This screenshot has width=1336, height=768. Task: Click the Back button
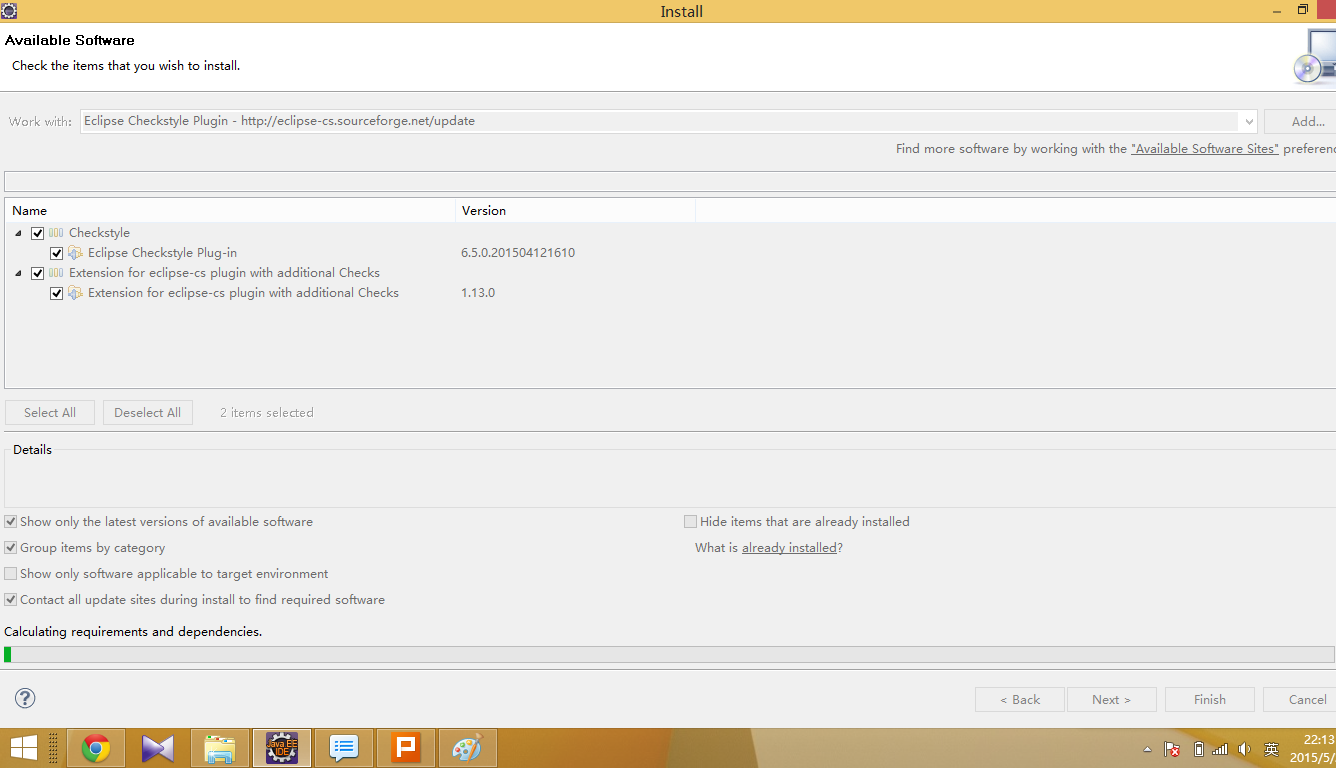click(1020, 699)
